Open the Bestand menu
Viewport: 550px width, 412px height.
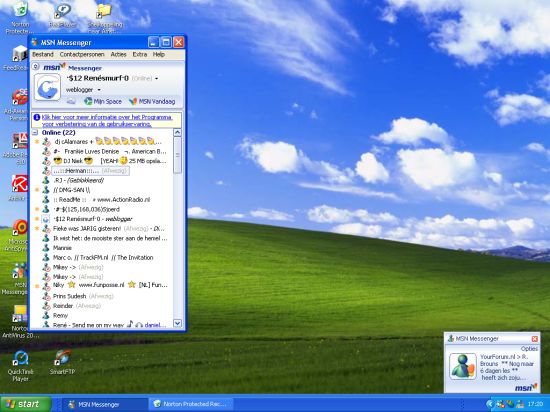pyautogui.click(x=43, y=54)
